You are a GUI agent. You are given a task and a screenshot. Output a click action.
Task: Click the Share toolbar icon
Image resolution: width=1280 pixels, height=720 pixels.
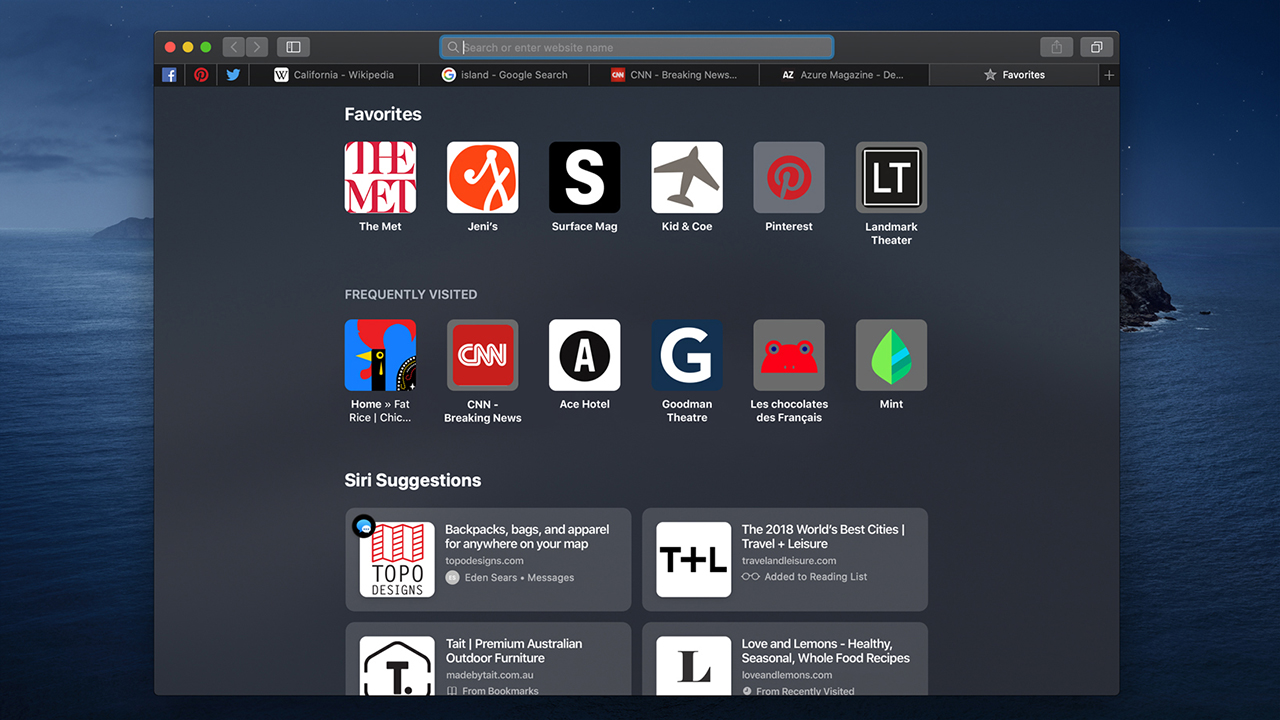pos(1056,47)
